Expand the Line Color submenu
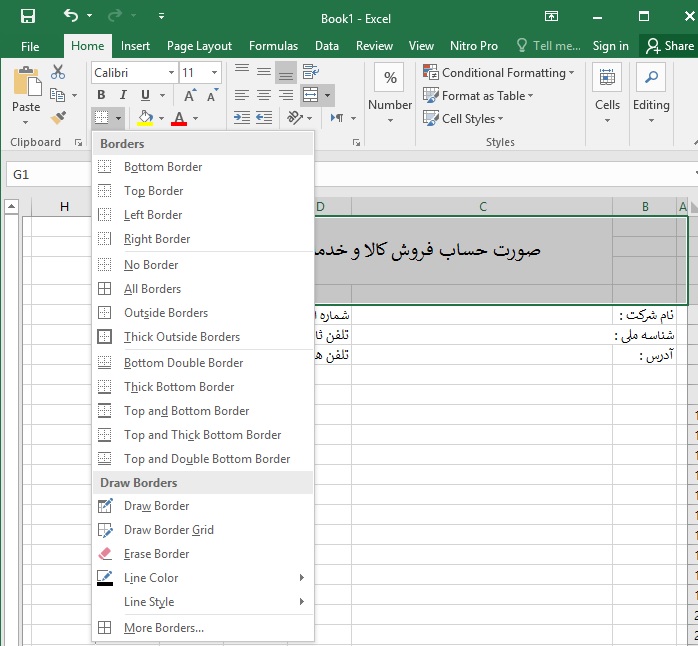This screenshot has width=698, height=646. pyautogui.click(x=203, y=578)
